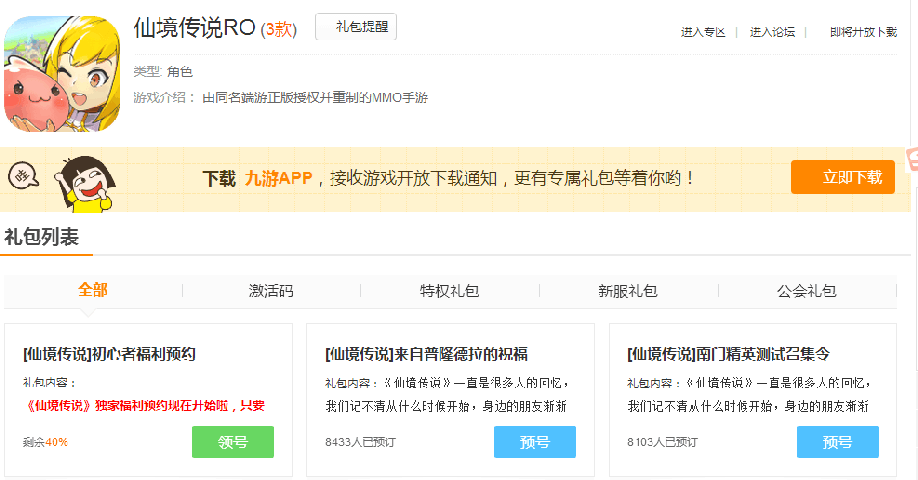918x480 pixels.
Task: Click the 类型: 角色 text
Action: (x=163, y=72)
